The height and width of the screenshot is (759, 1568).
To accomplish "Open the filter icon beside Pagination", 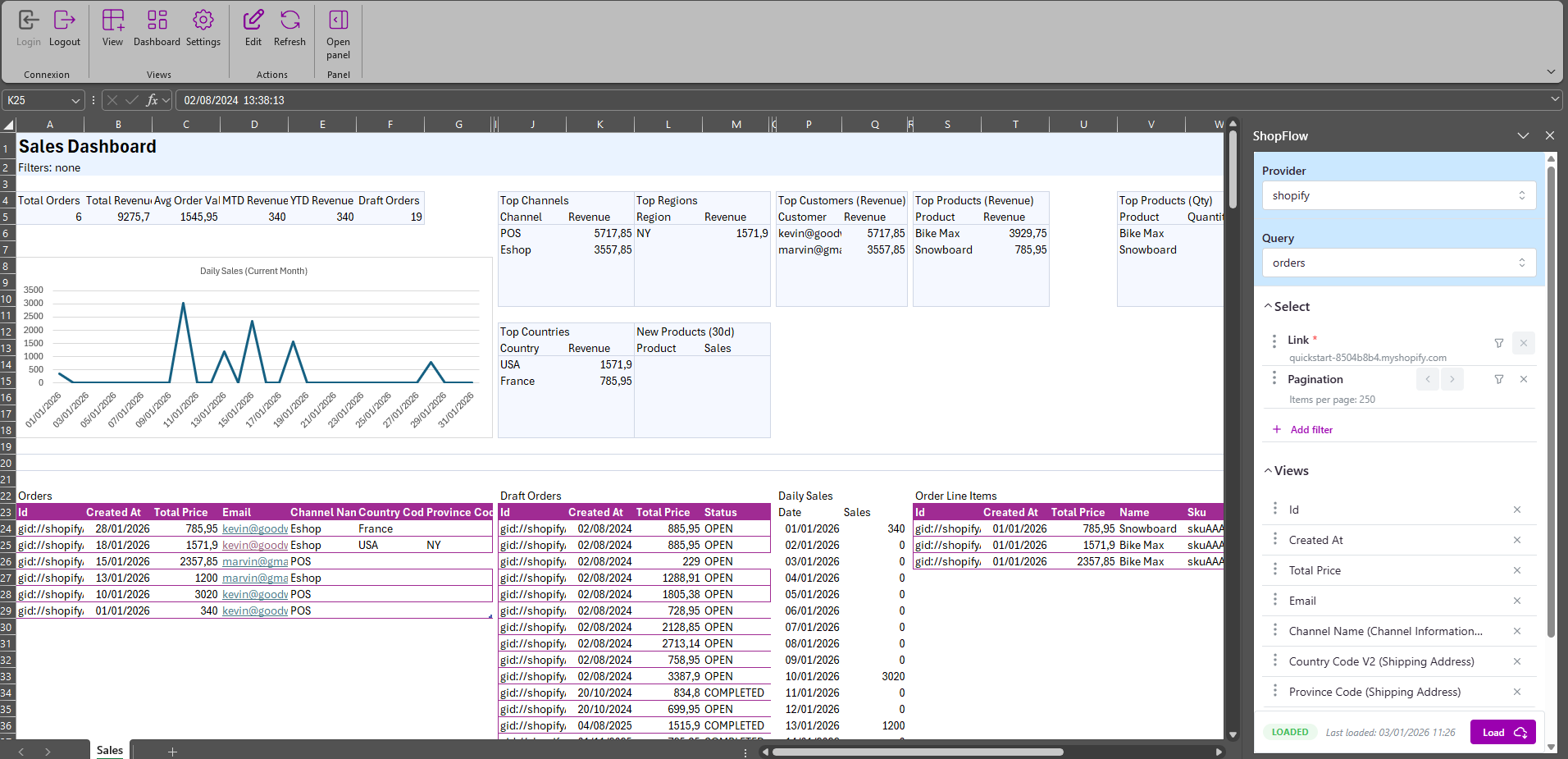I will point(1499,379).
